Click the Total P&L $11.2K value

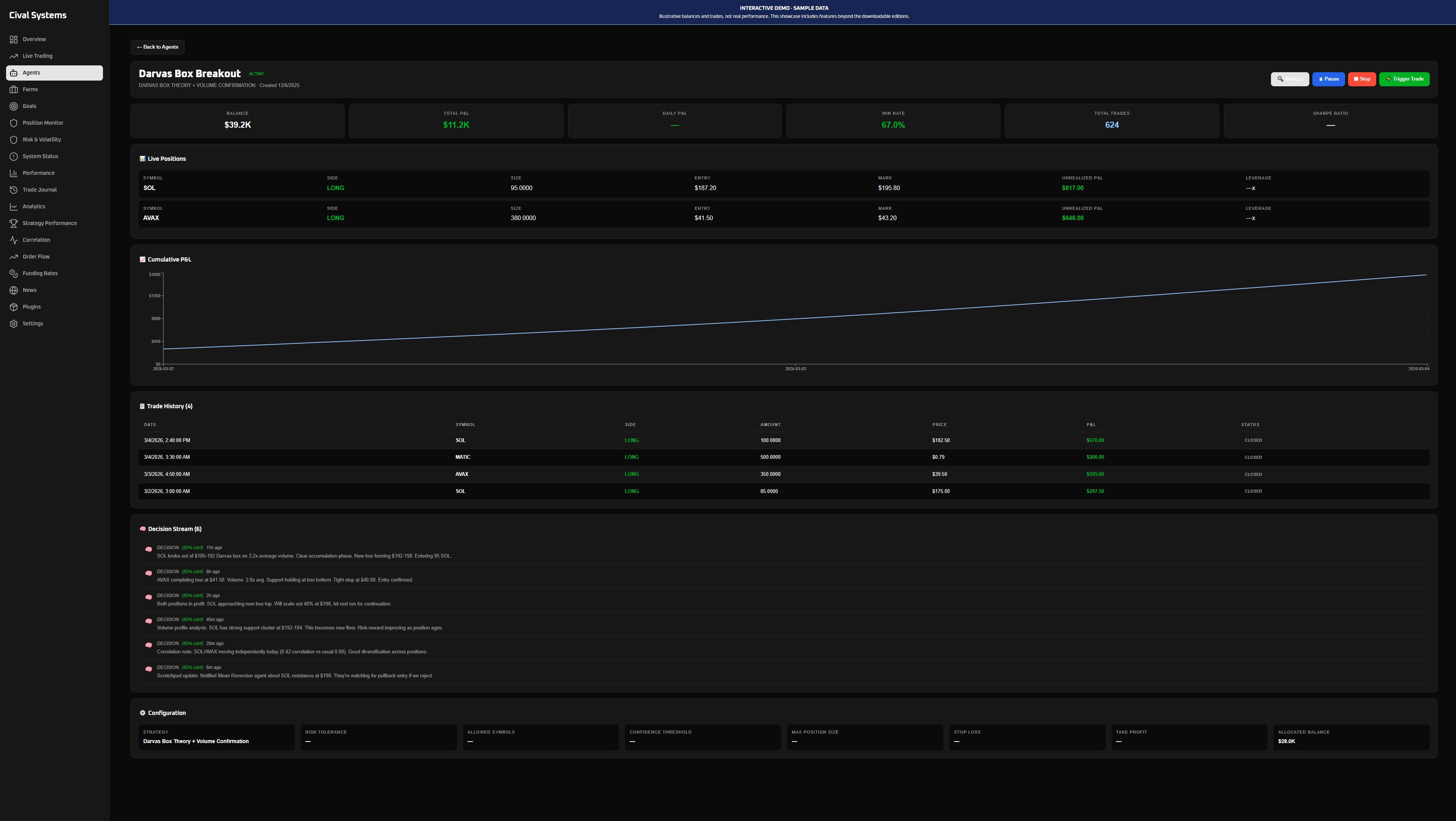[456, 125]
